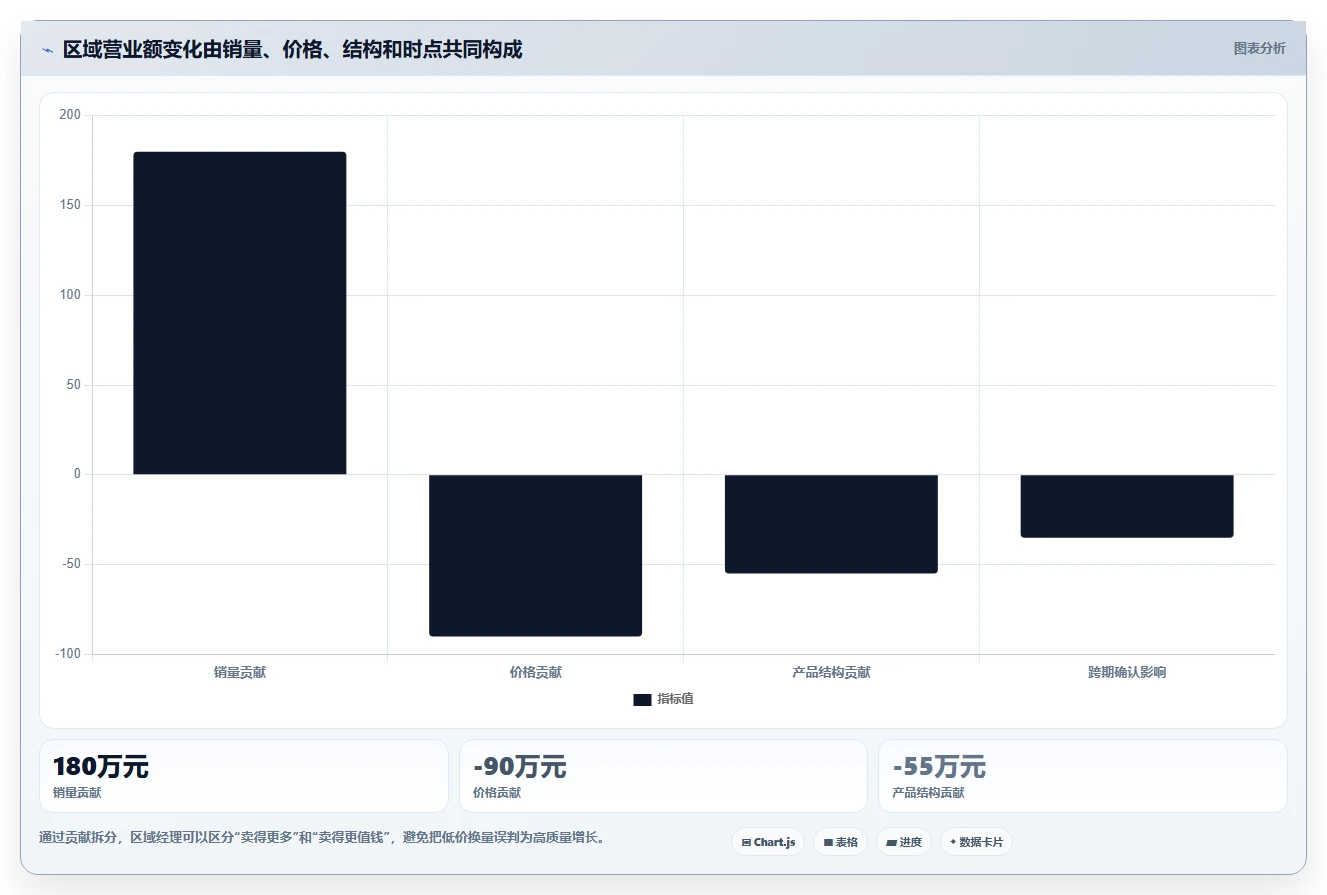Open the -55万元 产品结构贡献 card
The height and width of the screenshot is (895, 1327).
coord(1083,776)
